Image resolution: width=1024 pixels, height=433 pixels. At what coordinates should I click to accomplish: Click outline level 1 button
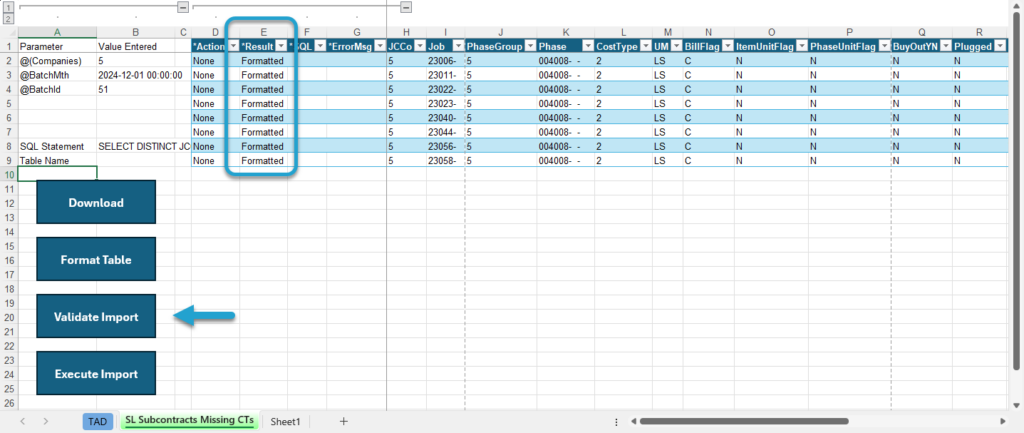coord(8,7)
